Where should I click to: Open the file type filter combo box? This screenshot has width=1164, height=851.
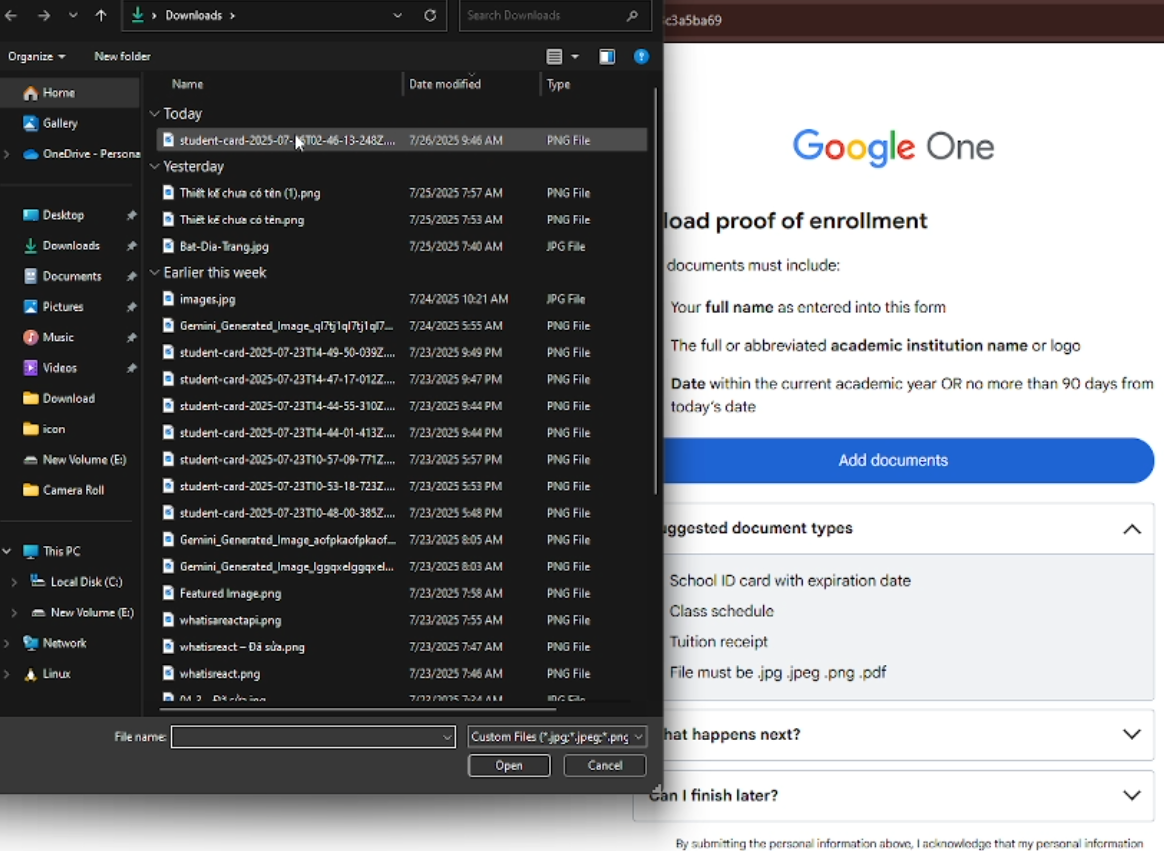coord(557,737)
